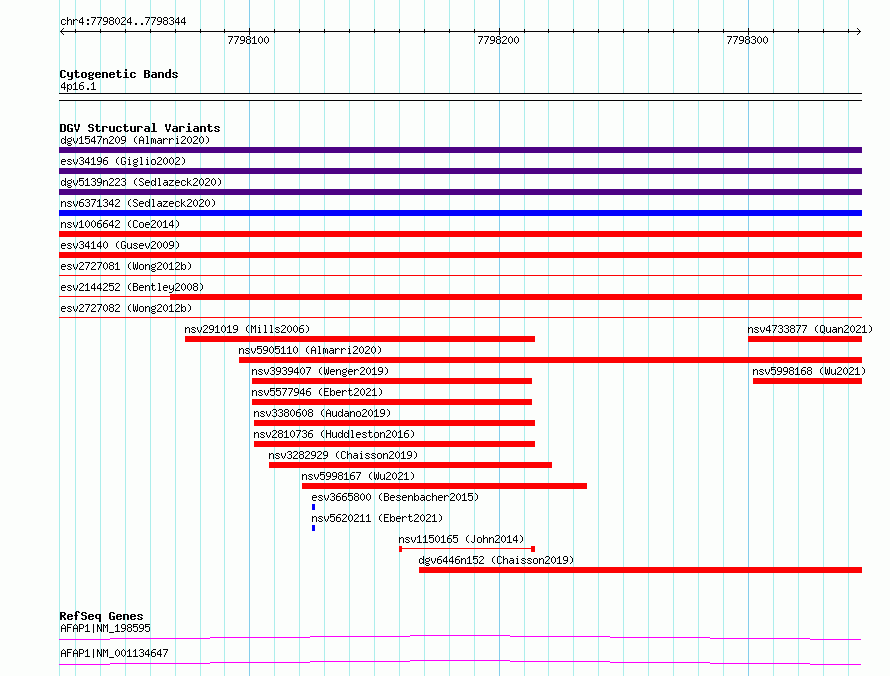Viewport: 890px width, 676px height.
Task: Select the nsv291019 (Mills2006) variant bar
Action: coord(360,339)
